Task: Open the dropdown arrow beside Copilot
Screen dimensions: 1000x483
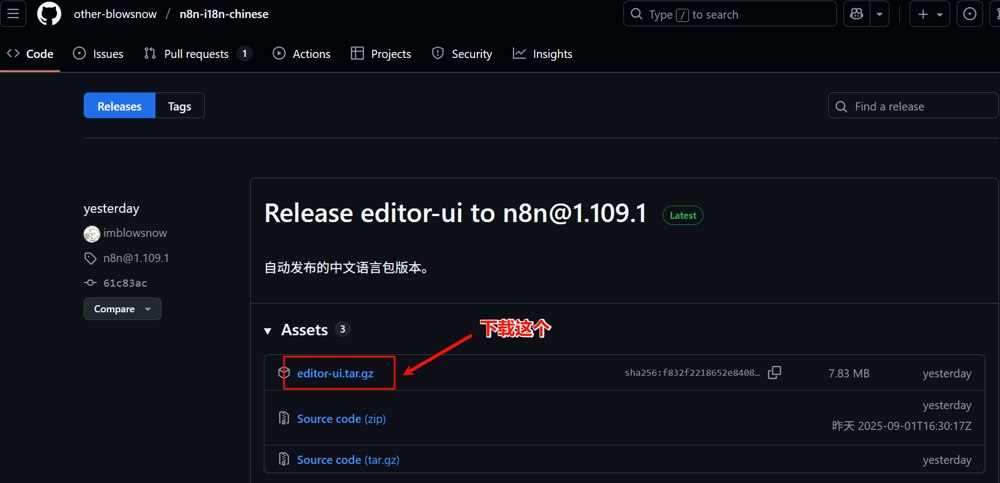Action: click(x=880, y=14)
